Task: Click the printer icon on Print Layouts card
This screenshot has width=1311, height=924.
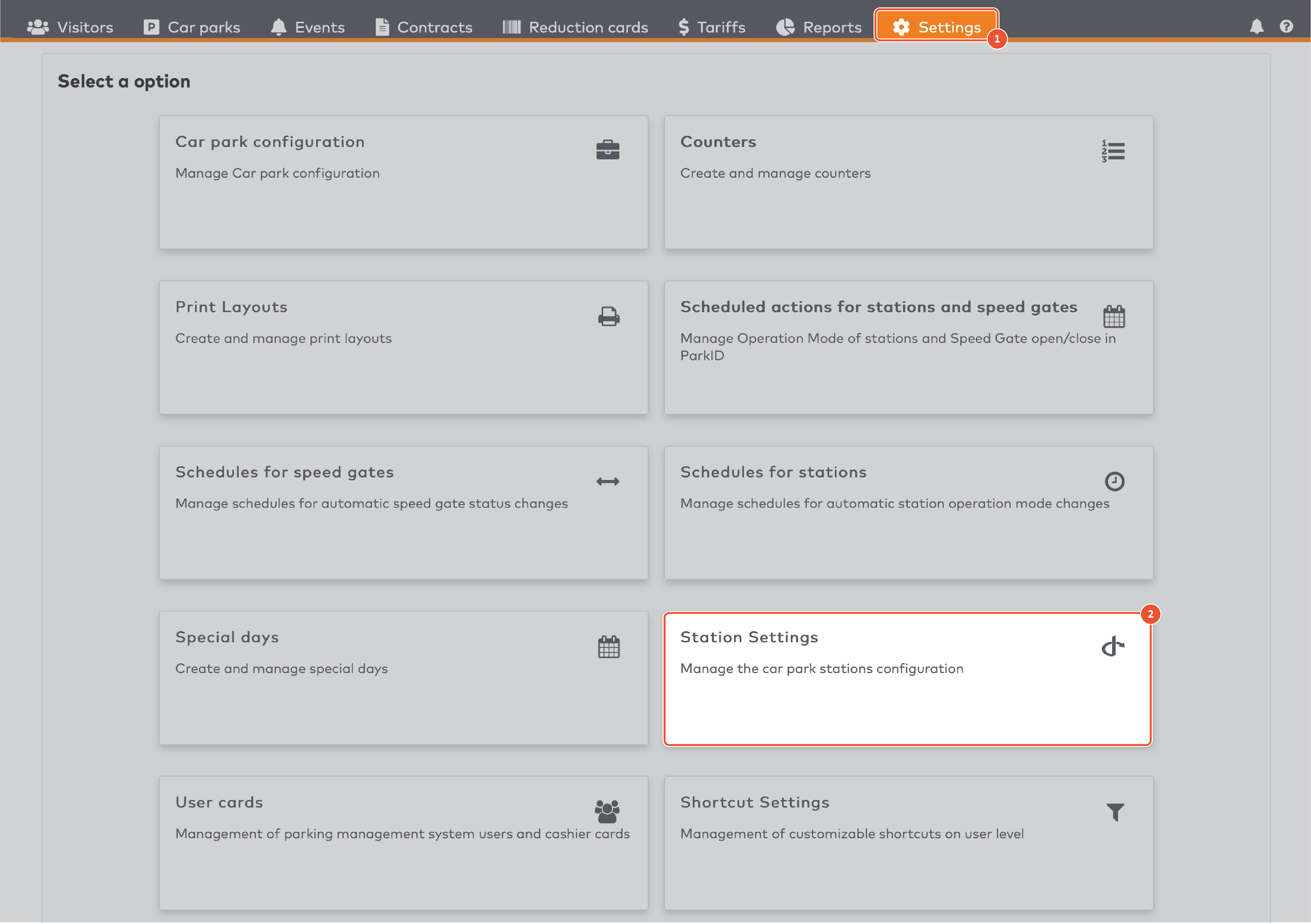Action: [x=608, y=316]
